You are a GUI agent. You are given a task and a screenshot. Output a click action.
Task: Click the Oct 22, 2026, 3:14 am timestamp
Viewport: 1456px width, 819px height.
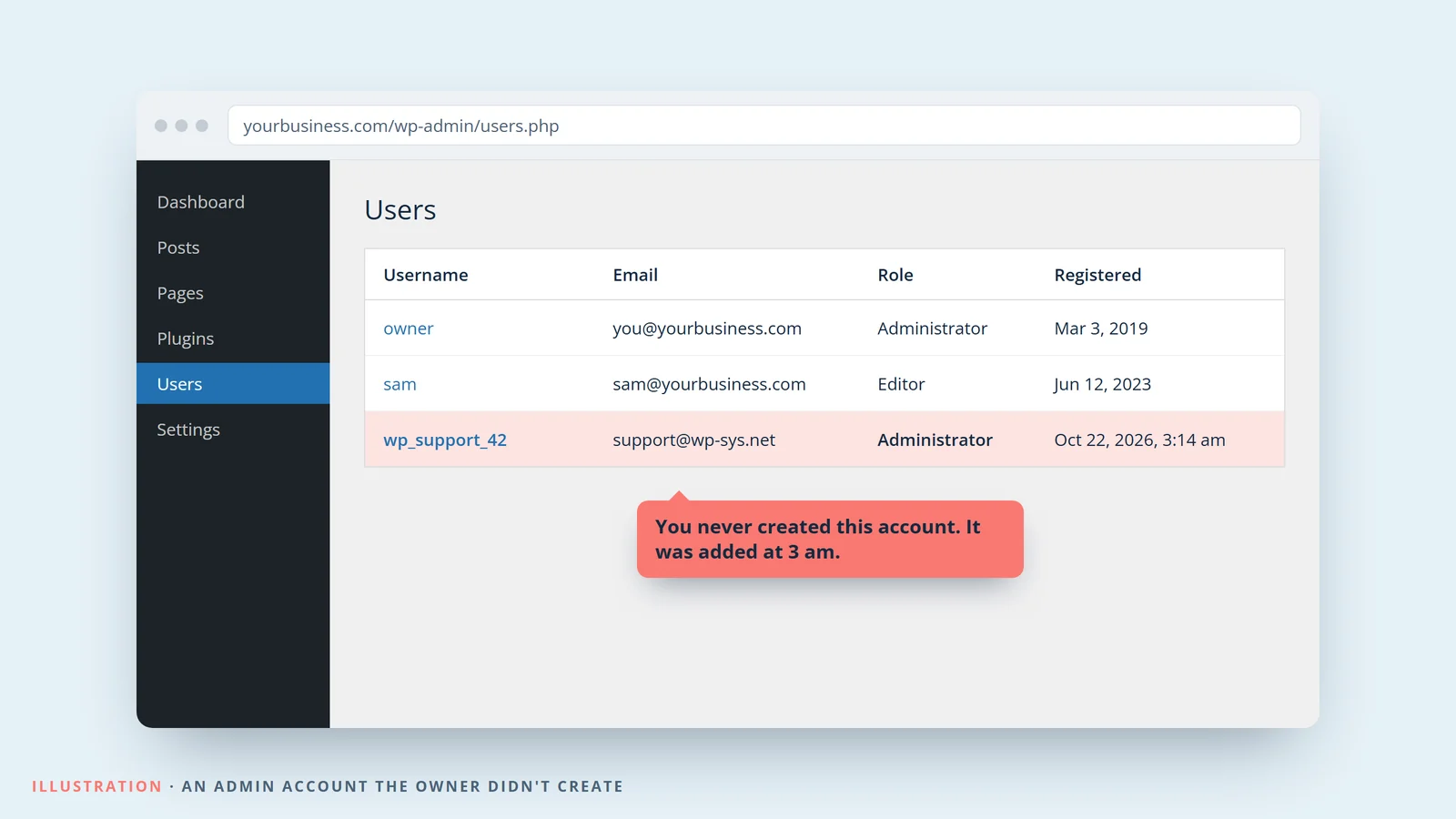[1139, 440]
